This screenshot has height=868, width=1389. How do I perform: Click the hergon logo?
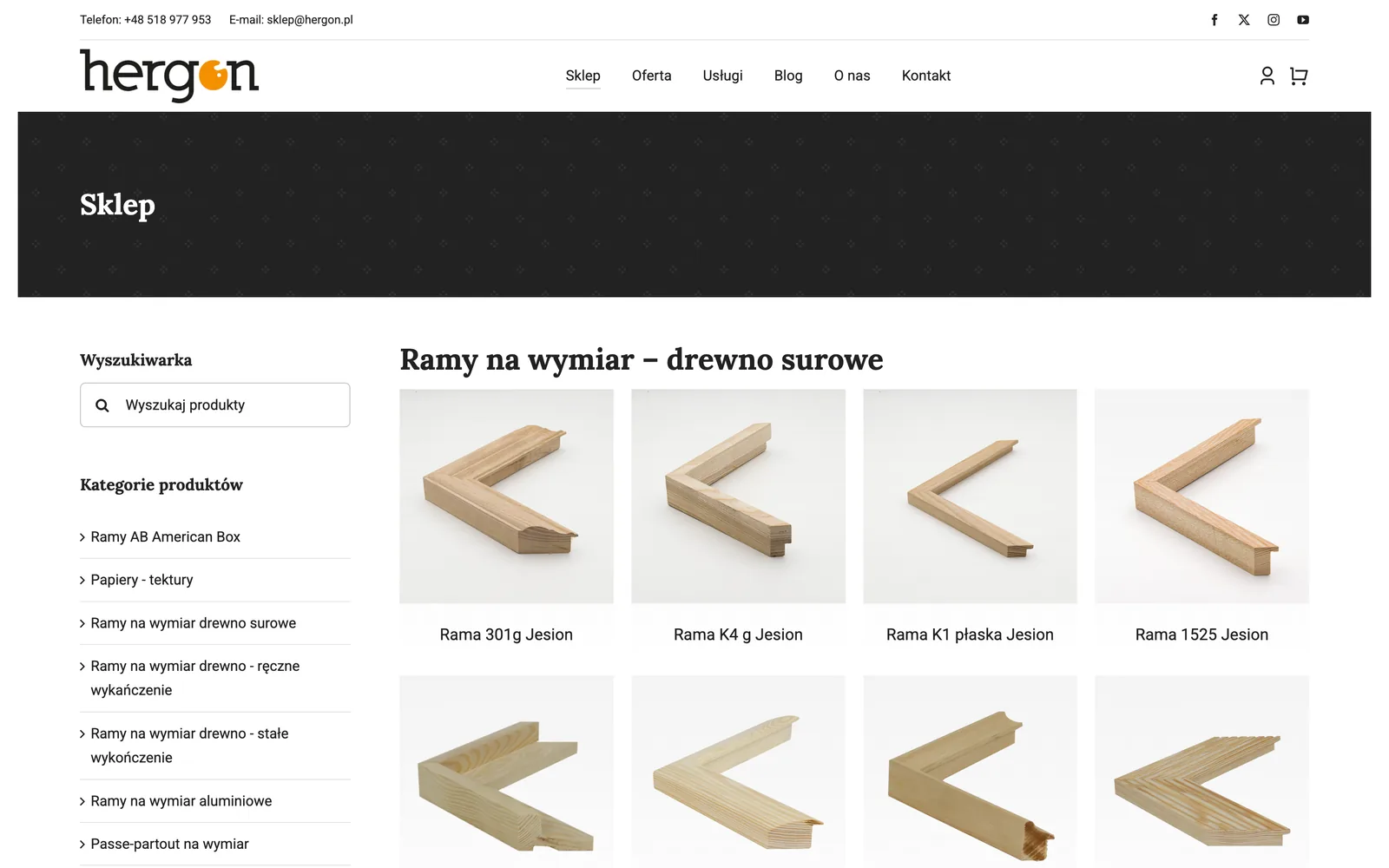tap(169, 76)
